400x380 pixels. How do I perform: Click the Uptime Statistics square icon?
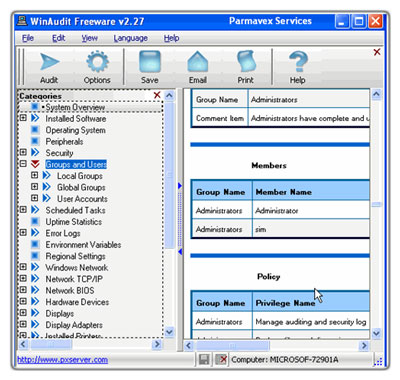pos(35,221)
